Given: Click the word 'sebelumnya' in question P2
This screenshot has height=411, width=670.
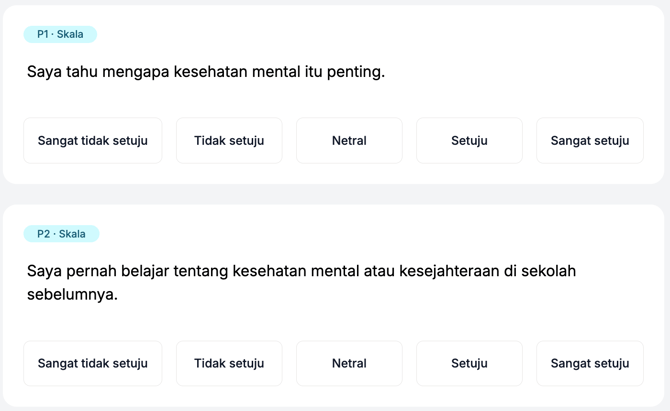Looking at the screenshot, I should pyautogui.click(x=72, y=294).
